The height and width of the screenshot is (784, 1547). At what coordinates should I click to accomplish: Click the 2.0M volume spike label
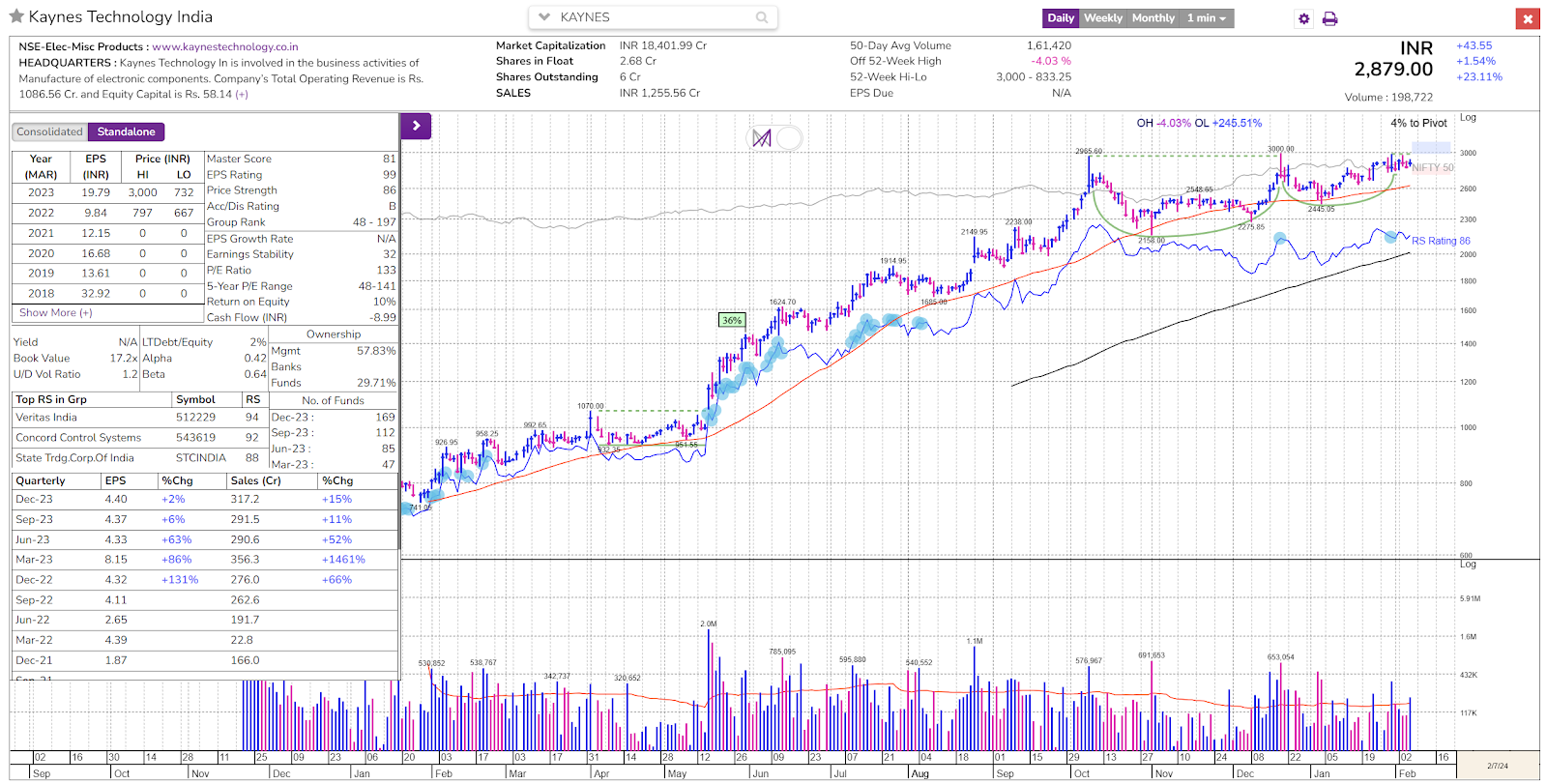[709, 624]
